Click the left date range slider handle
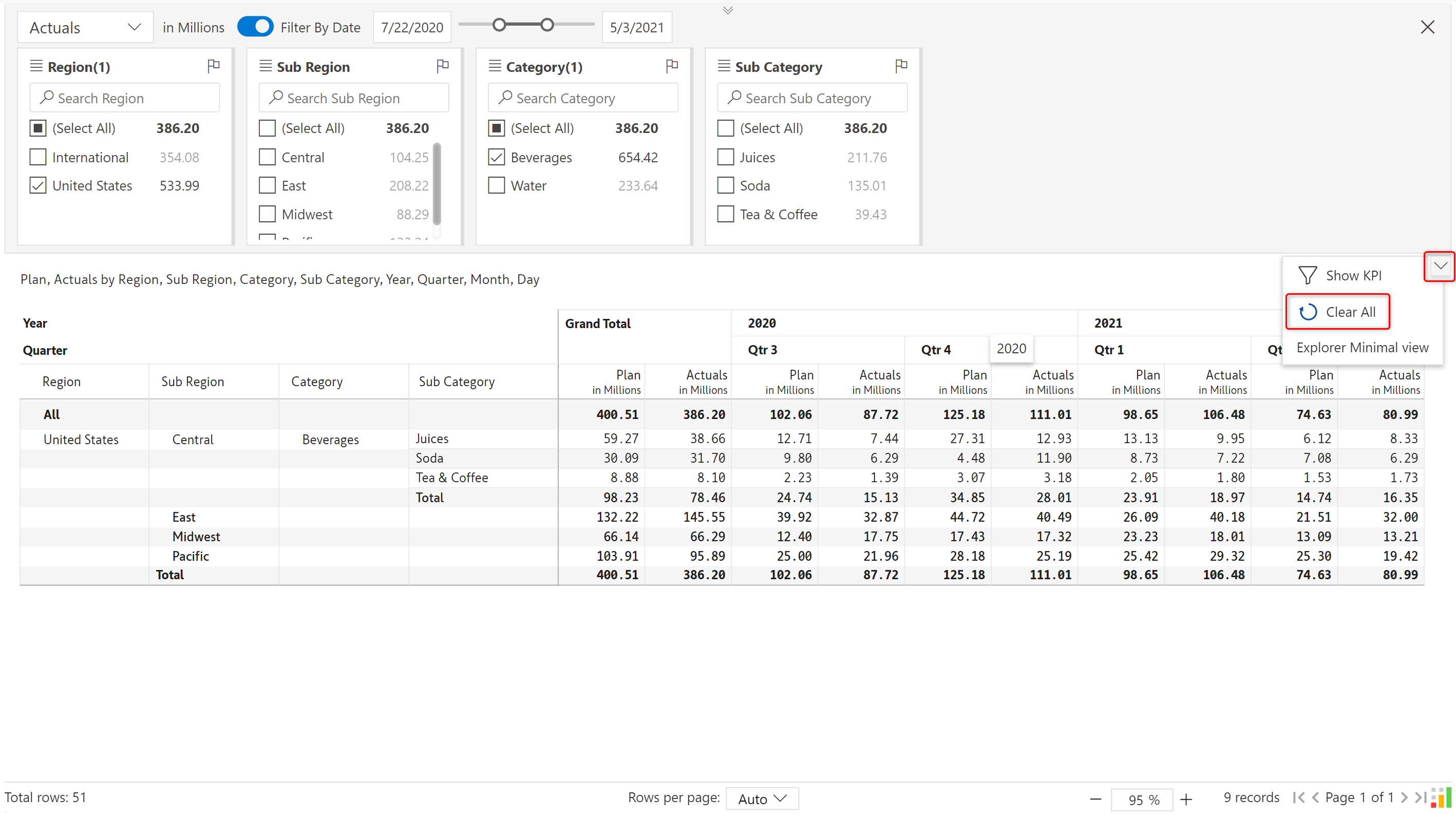The image size is (1456, 817). [x=499, y=25]
